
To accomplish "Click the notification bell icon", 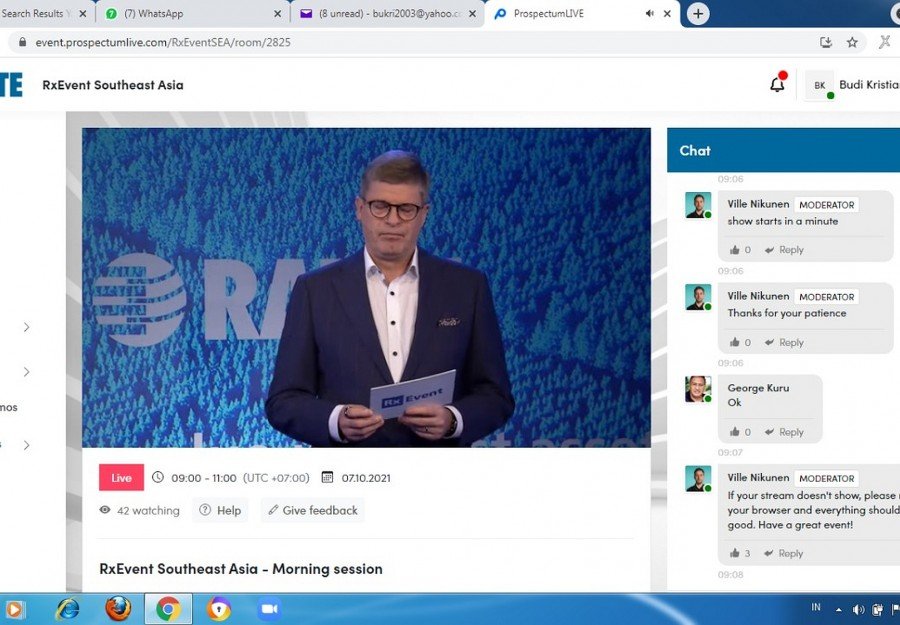I will (x=777, y=85).
